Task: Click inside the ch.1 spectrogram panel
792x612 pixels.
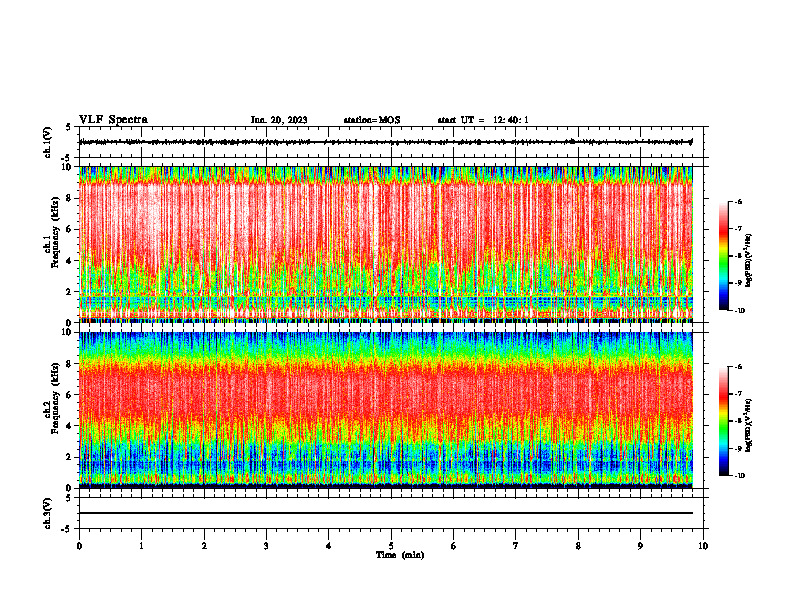Action: pos(386,244)
